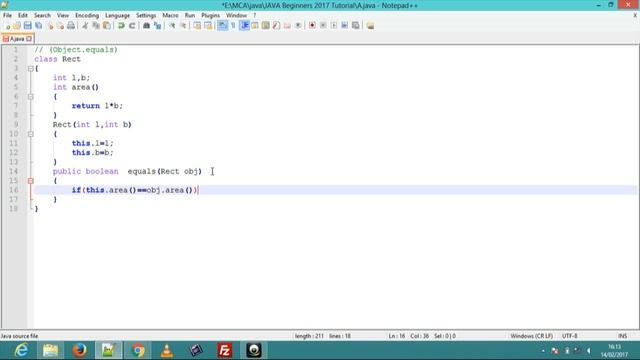Click the Save All toolbar icon

38,26
